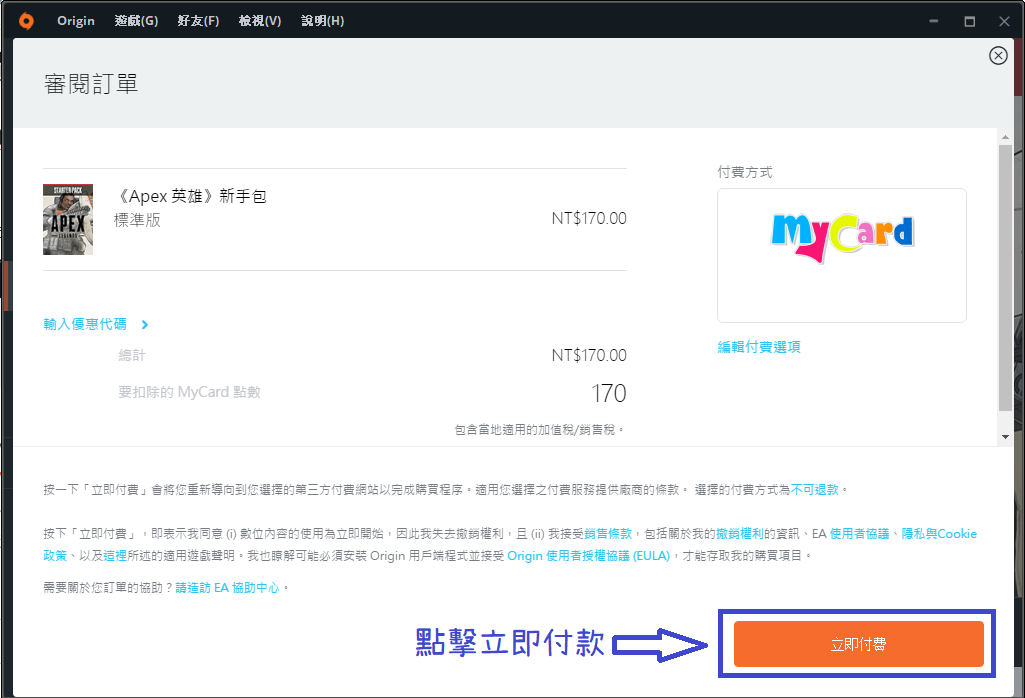This screenshot has height=698, width=1025.
Task: Expand promo code chevron arrow
Action: [x=145, y=324]
